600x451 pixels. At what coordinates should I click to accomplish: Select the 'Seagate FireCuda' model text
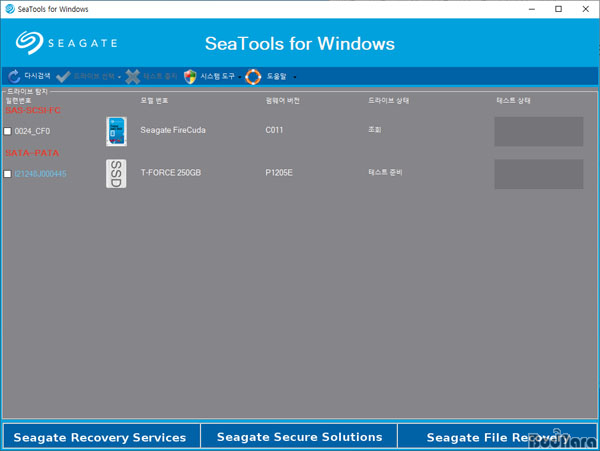173,130
